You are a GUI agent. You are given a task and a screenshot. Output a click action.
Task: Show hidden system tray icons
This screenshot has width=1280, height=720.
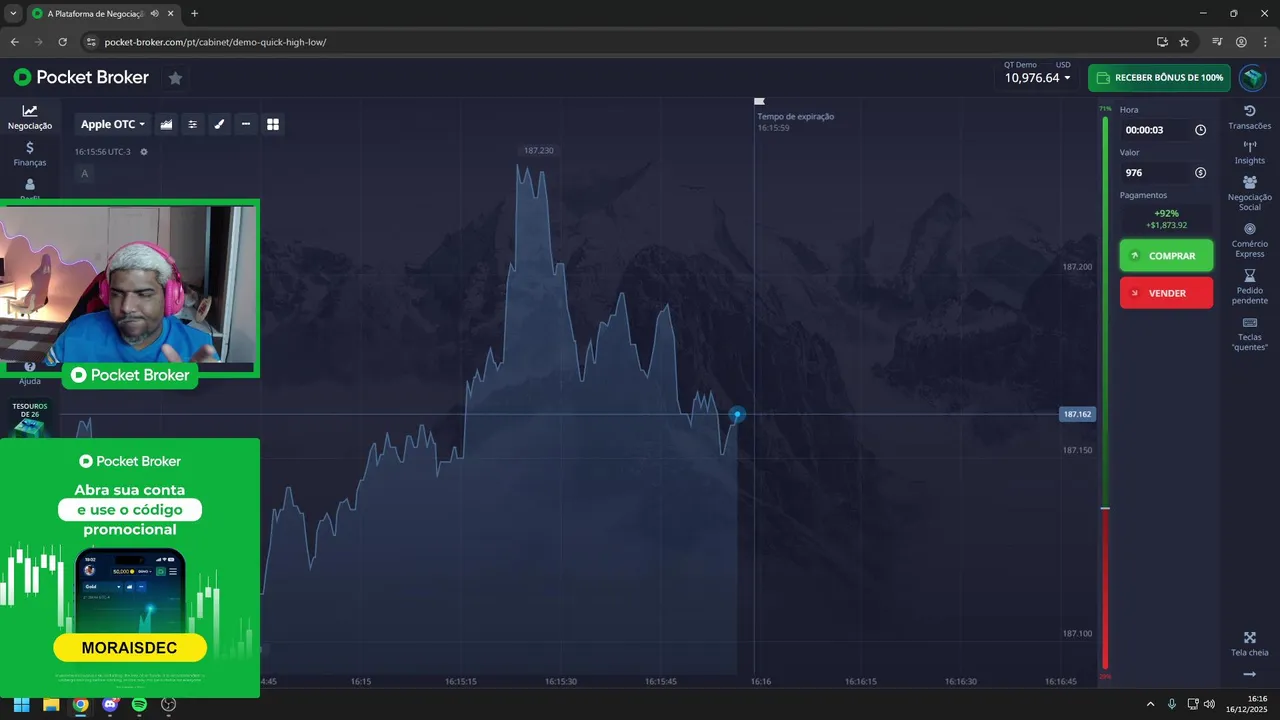point(1150,704)
